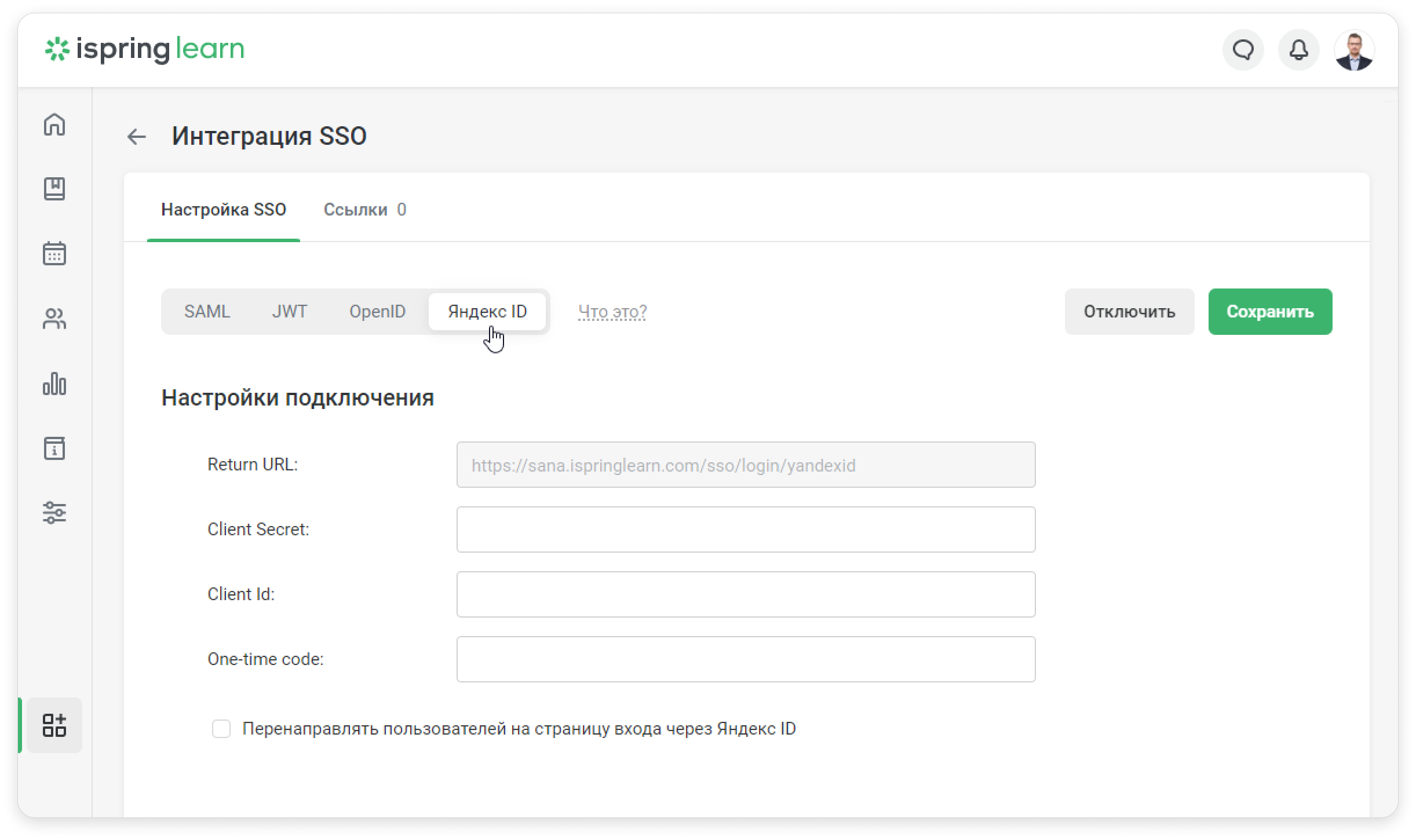
Task: Open the users icon in sidebar
Action: [54, 319]
